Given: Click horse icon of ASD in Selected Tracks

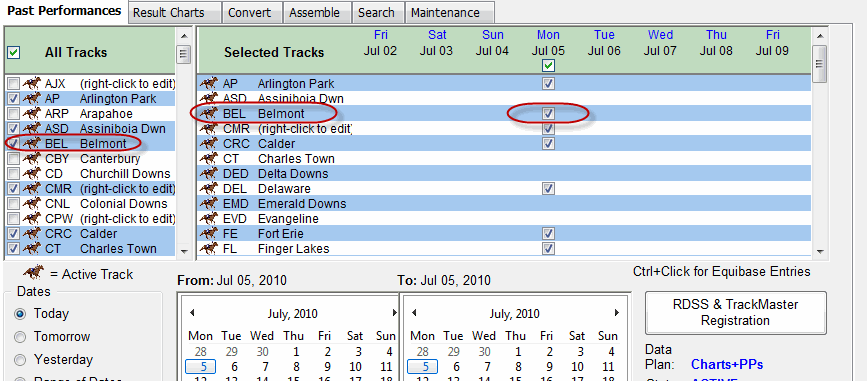Looking at the screenshot, I should [x=208, y=99].
